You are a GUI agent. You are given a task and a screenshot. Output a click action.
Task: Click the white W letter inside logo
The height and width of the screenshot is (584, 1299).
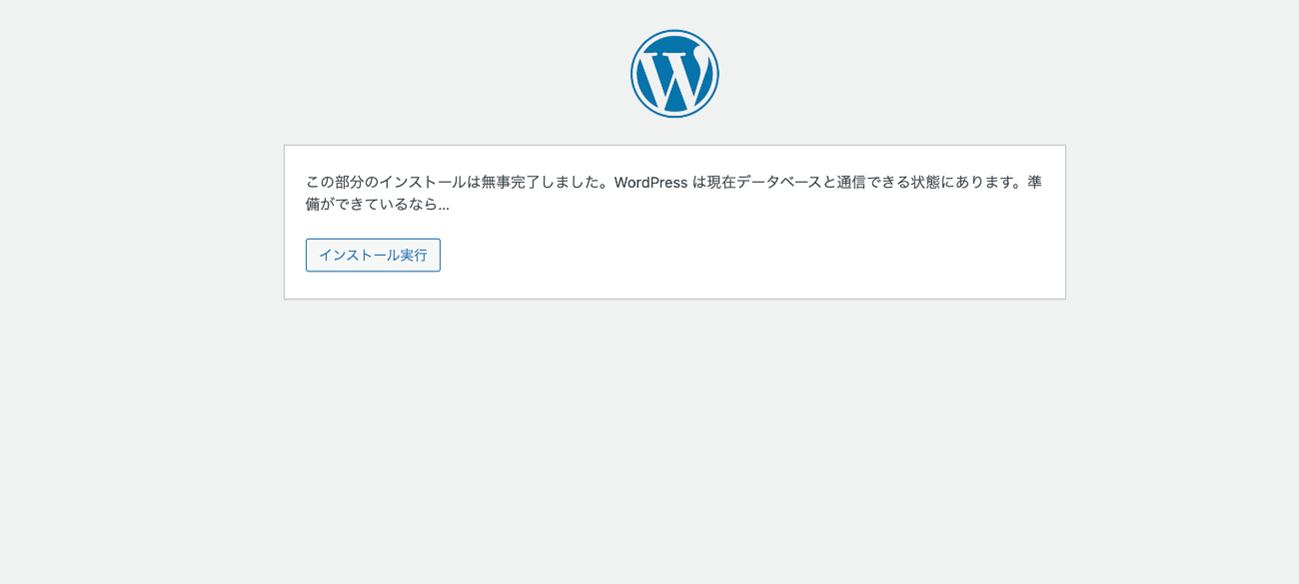pos(674,76)
